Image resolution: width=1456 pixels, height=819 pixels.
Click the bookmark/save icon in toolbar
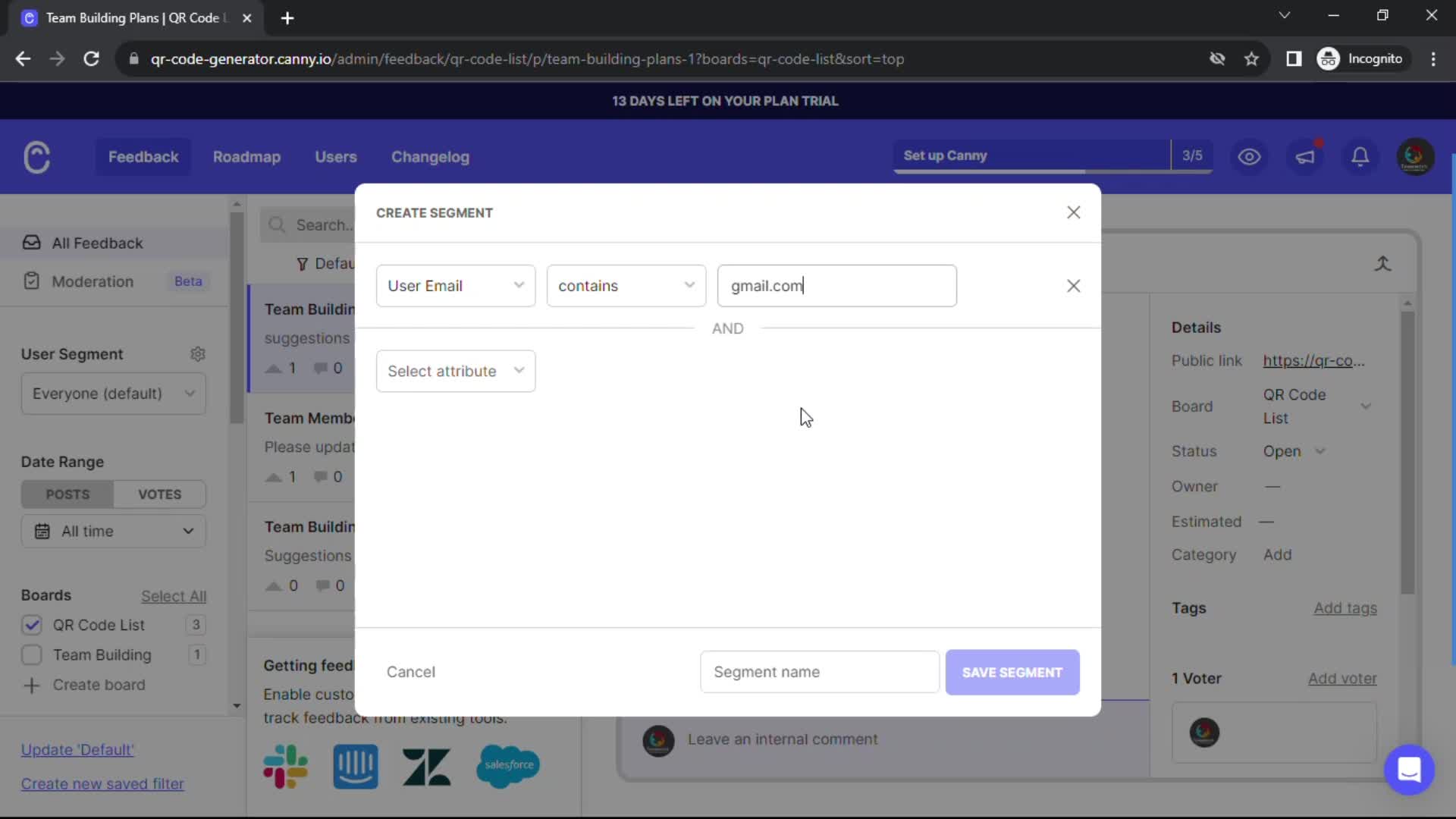pos(1253,59)
